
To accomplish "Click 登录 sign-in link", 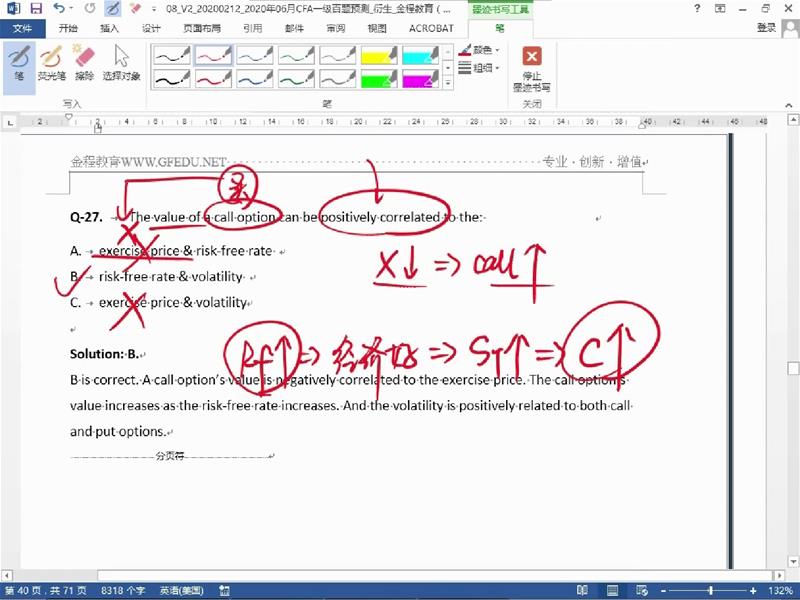I will (x=766, y=29).
